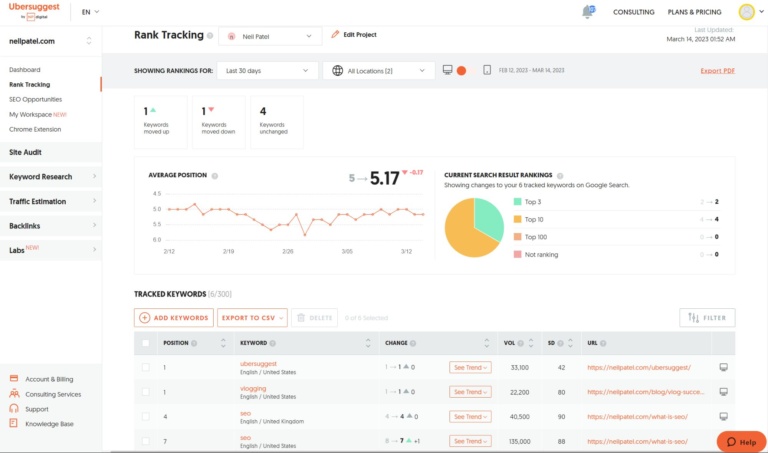This screenshot has width=768, height=453.
Task: Click the Add Keywords button
Action: click(x=174, y=317)
